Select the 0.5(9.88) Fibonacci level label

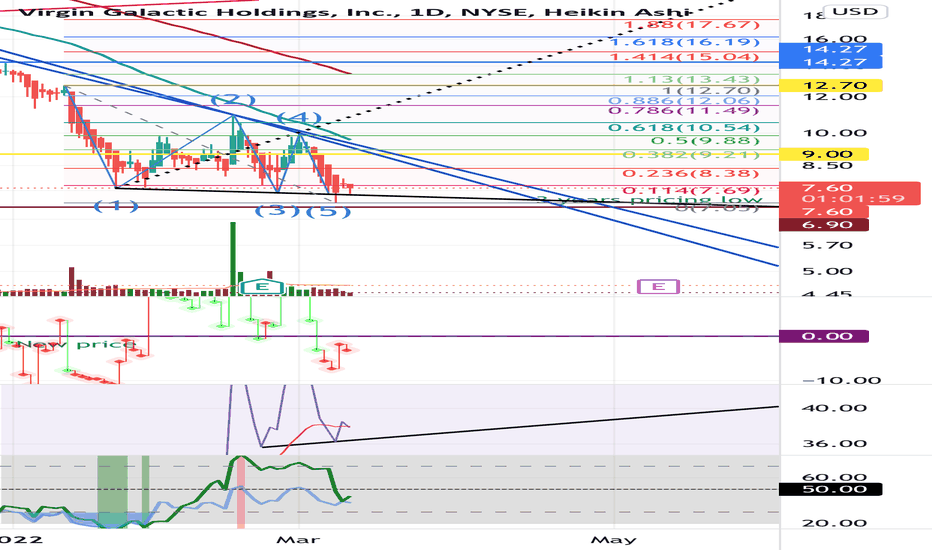click(x=706, y=141)
